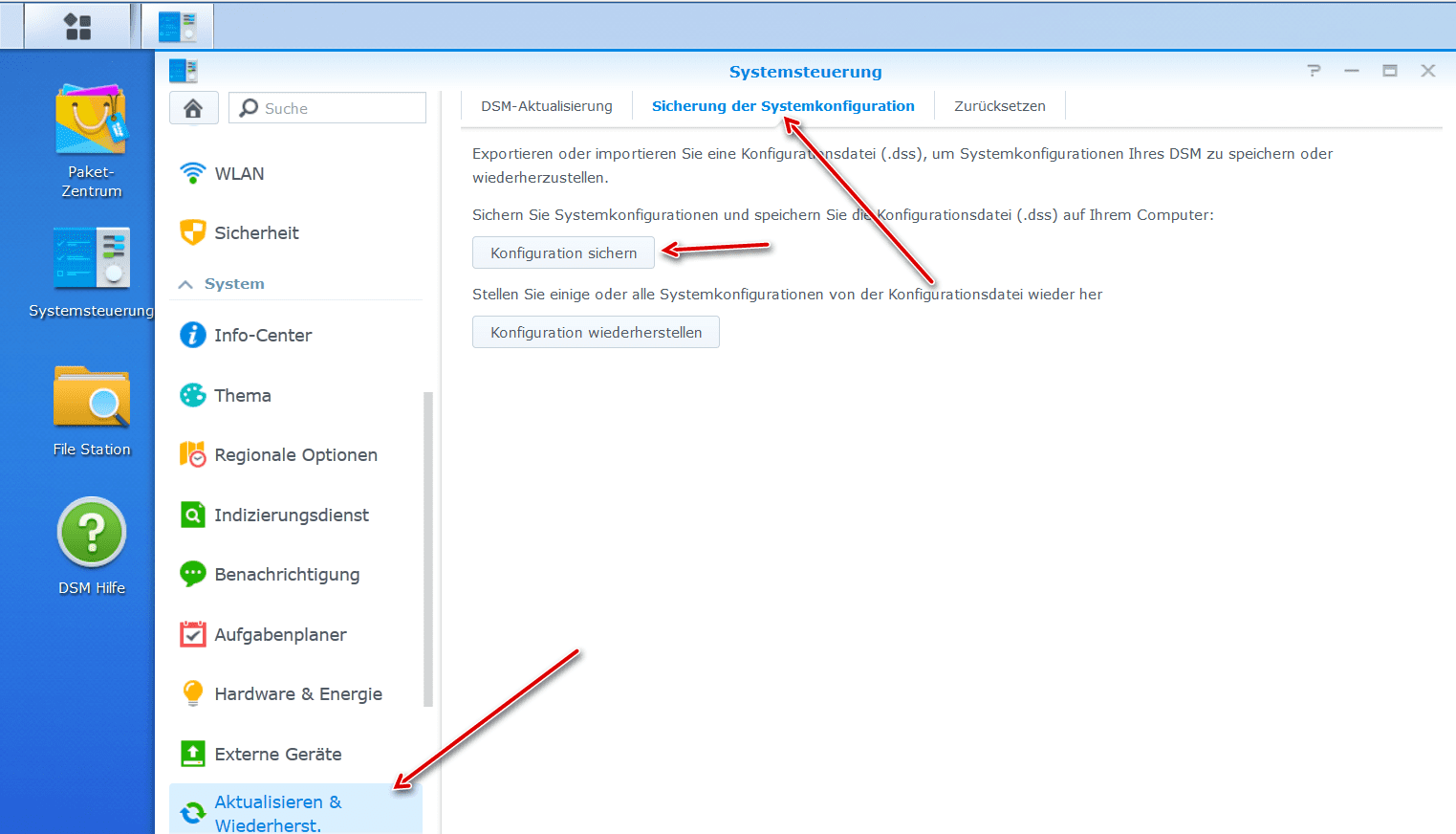1456x834 pixels.
Task: Select Aktualisieren & Wiederherst. entry
Action: click(295, 810)
